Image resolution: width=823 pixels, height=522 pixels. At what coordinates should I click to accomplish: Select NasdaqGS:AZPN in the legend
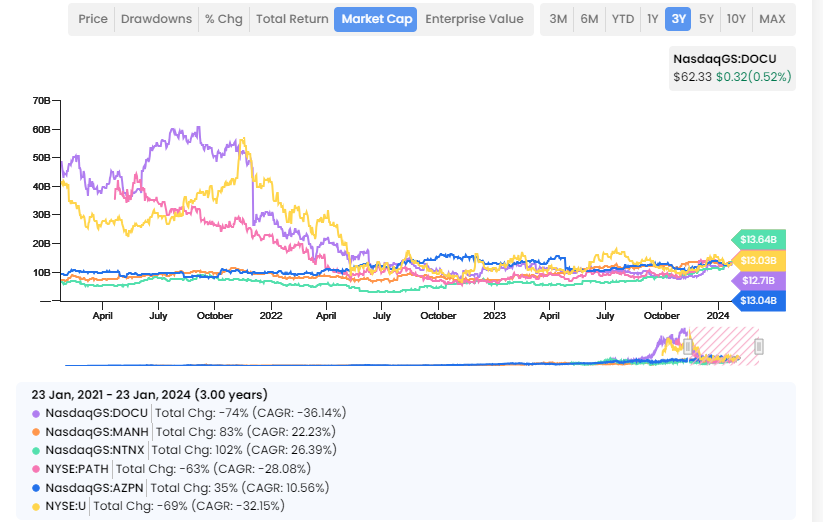coord(94,488)
